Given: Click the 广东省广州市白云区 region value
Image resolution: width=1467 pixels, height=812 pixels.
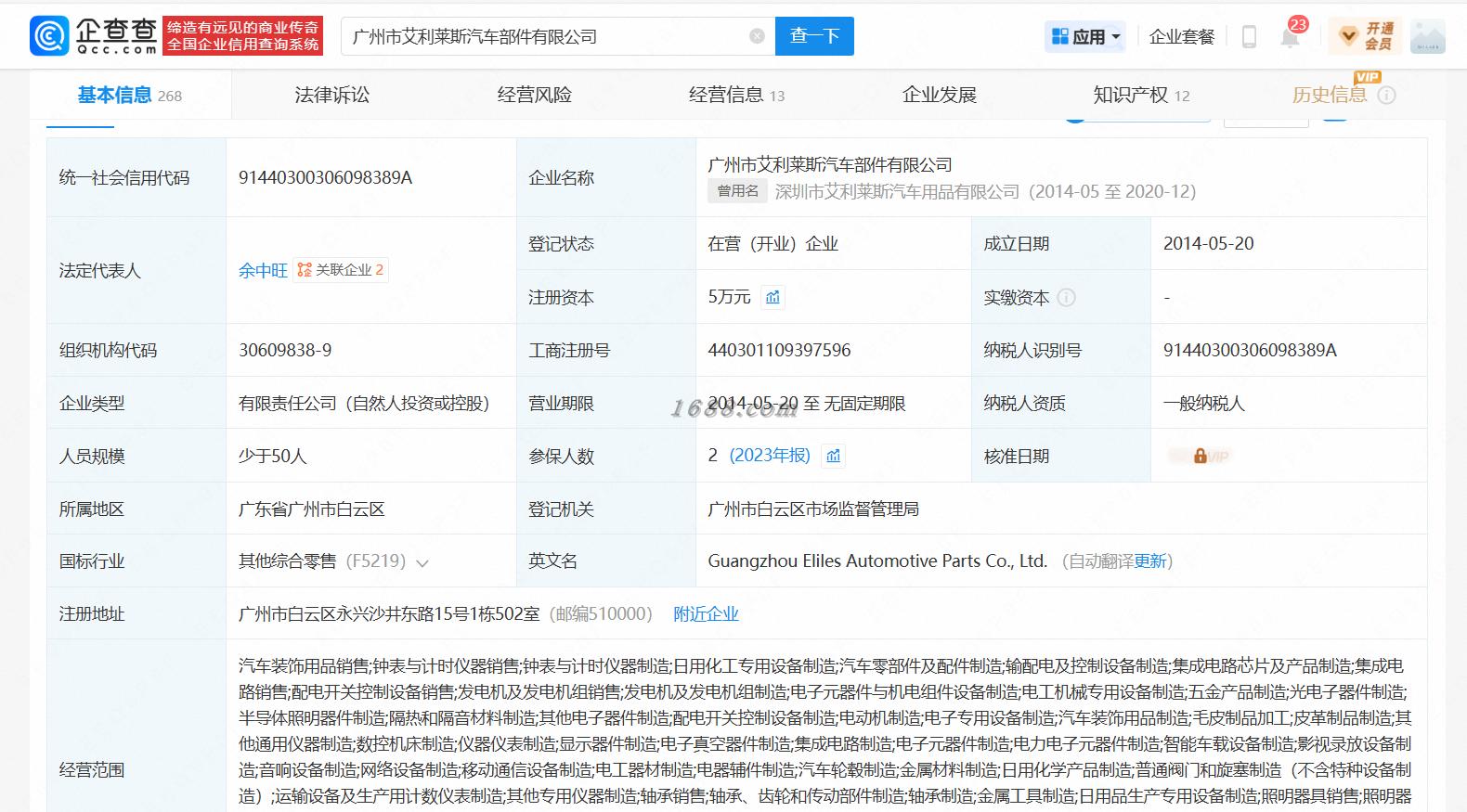Looking at the screenshot, I should pyautogui.click(x=311, y=509).
